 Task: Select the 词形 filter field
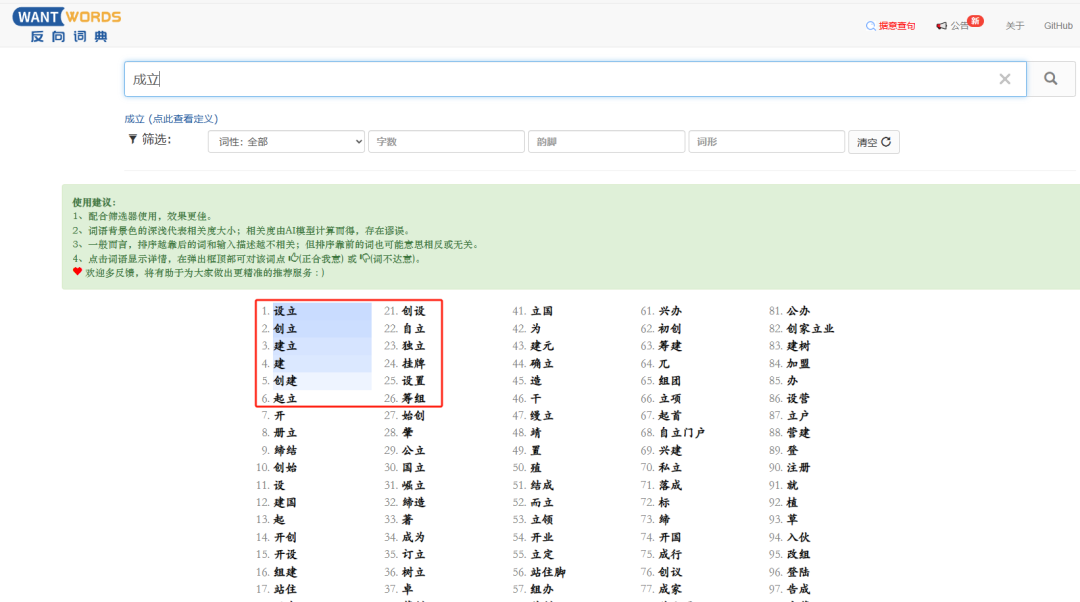tap(766, 142)
